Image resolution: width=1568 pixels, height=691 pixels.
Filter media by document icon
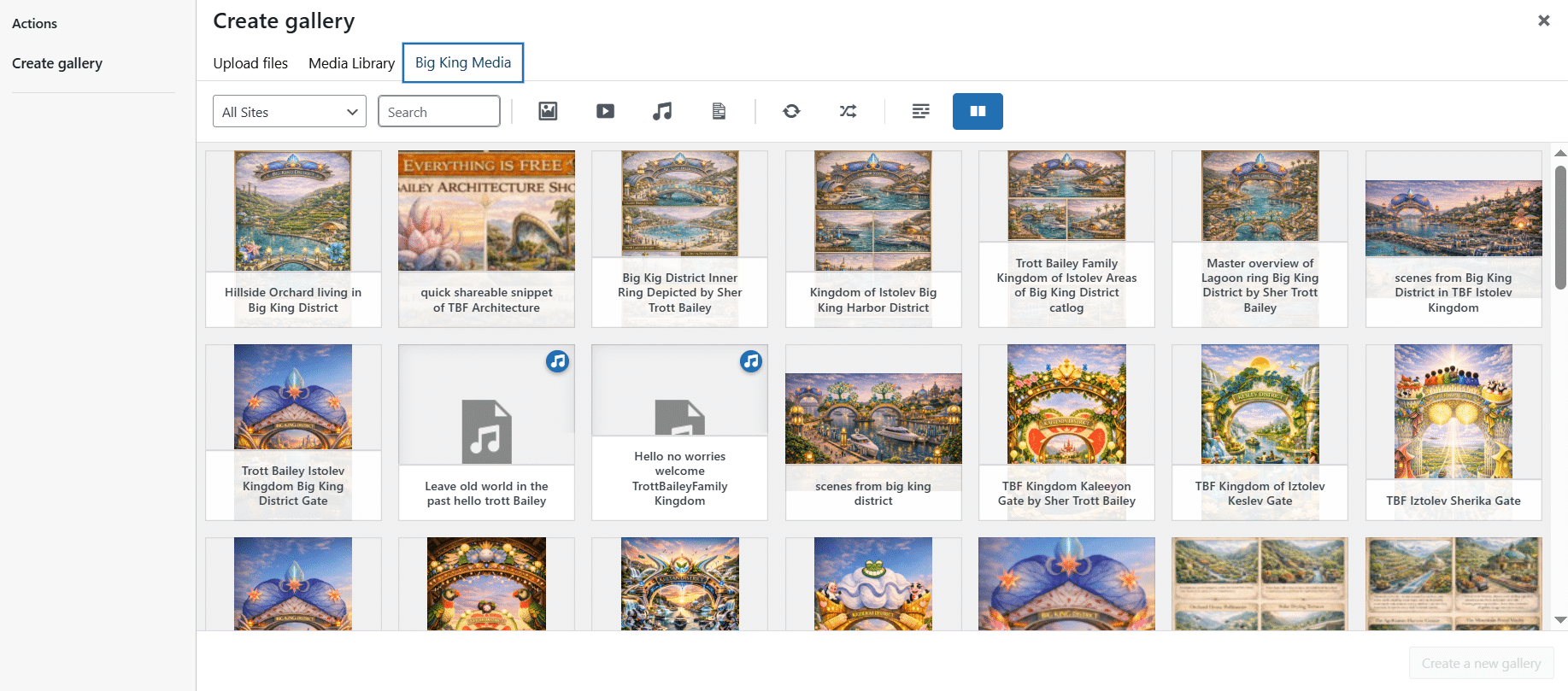click(719, 111)
